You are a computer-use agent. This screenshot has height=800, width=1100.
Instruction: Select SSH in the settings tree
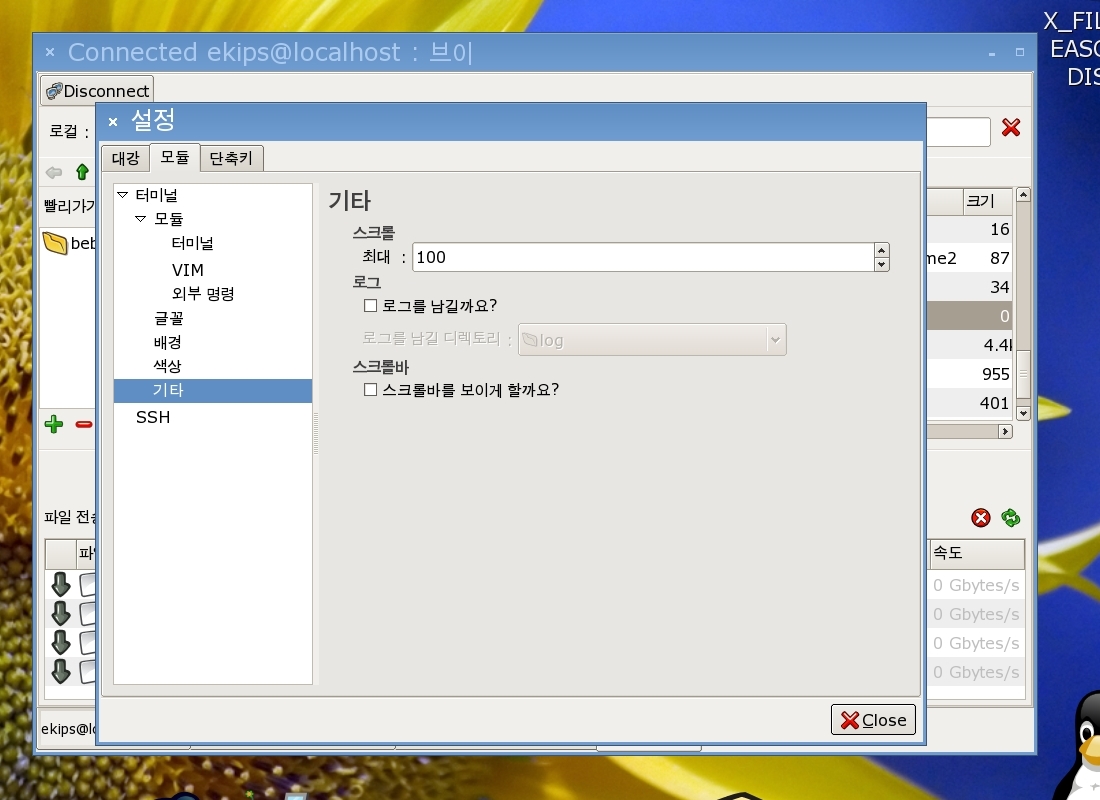[x=153, y=417]
